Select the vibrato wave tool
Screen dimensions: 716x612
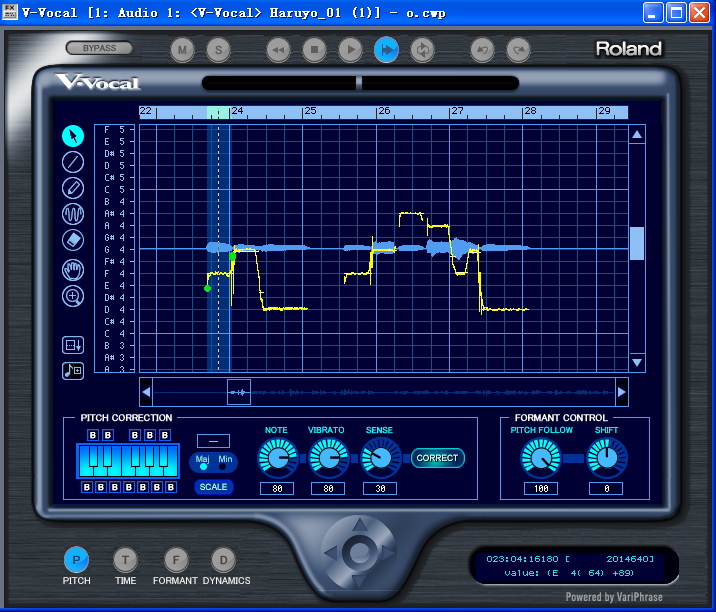click(73, 214)
